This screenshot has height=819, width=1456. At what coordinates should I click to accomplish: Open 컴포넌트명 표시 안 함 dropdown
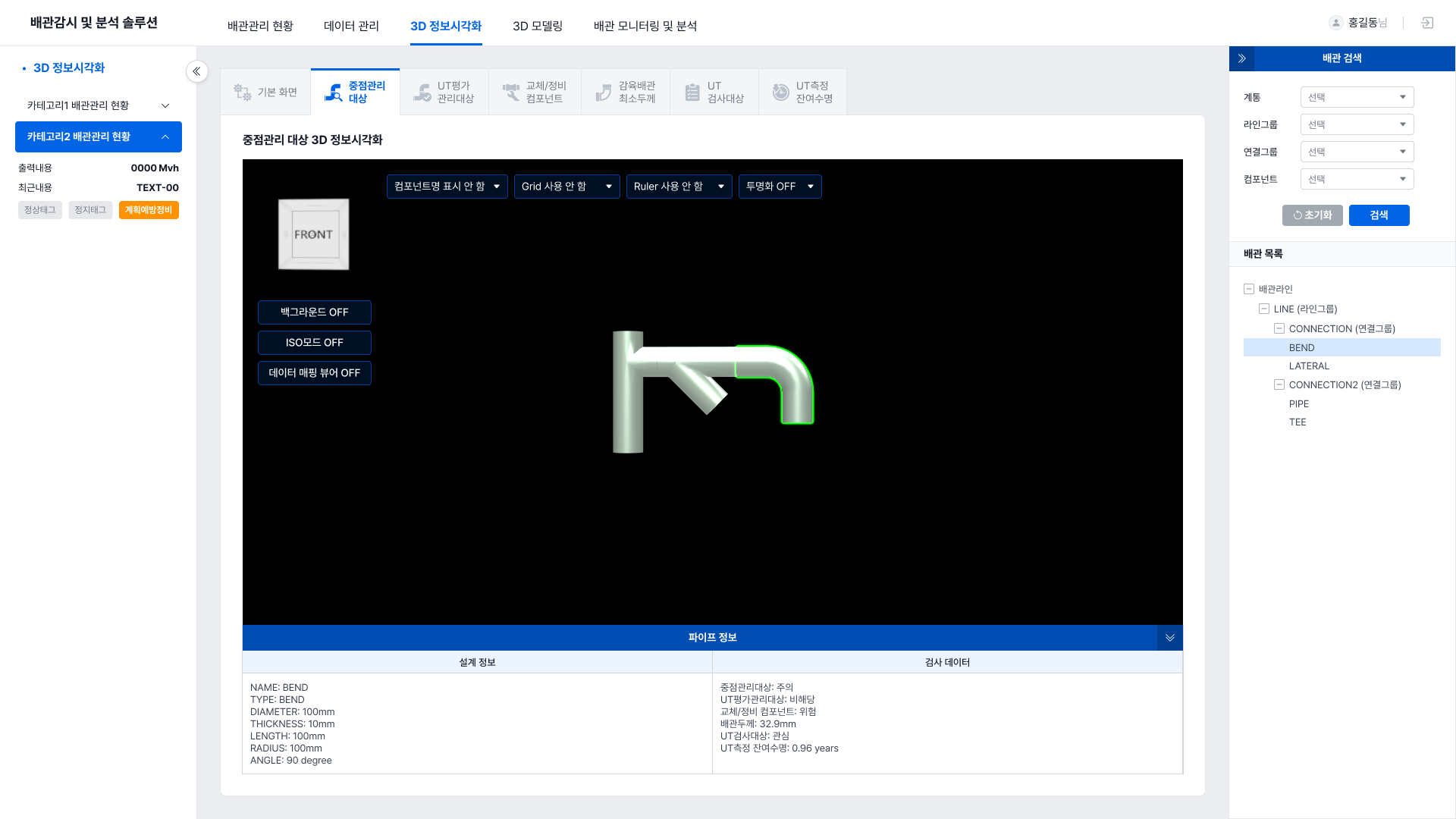[447, 187]
